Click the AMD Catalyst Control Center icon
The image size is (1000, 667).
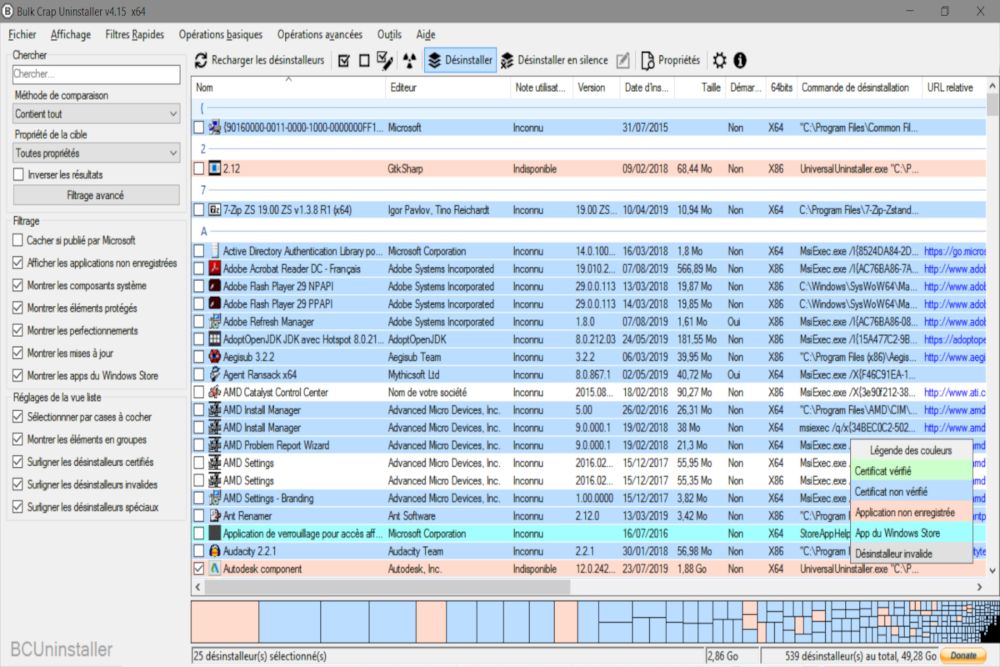(215, 392)
